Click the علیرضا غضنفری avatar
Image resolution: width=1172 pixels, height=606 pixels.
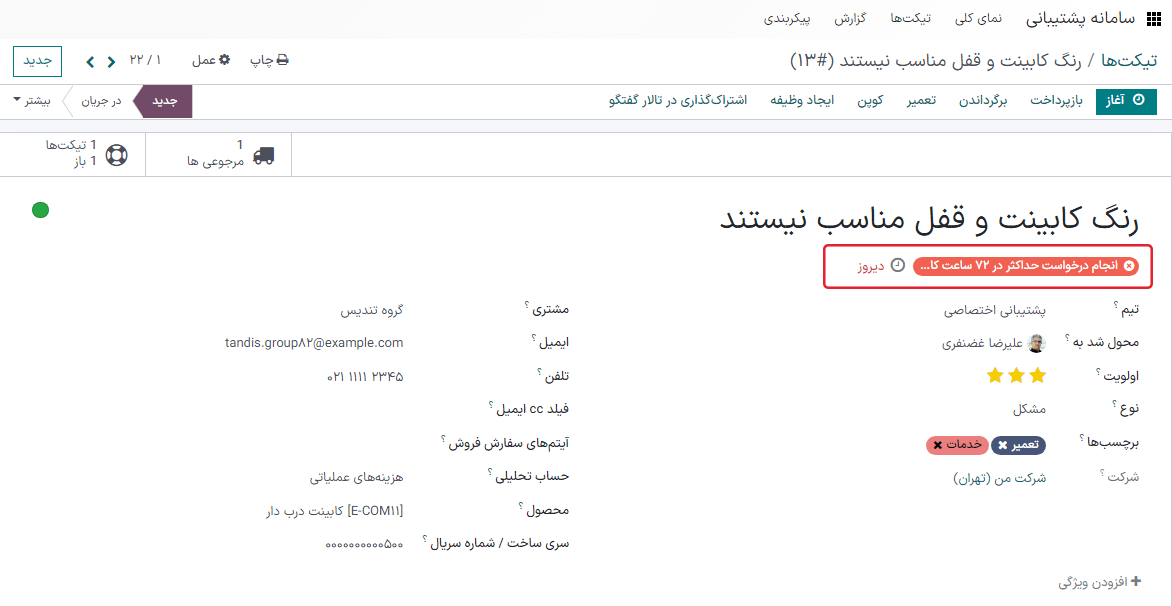pos(1037,342)
